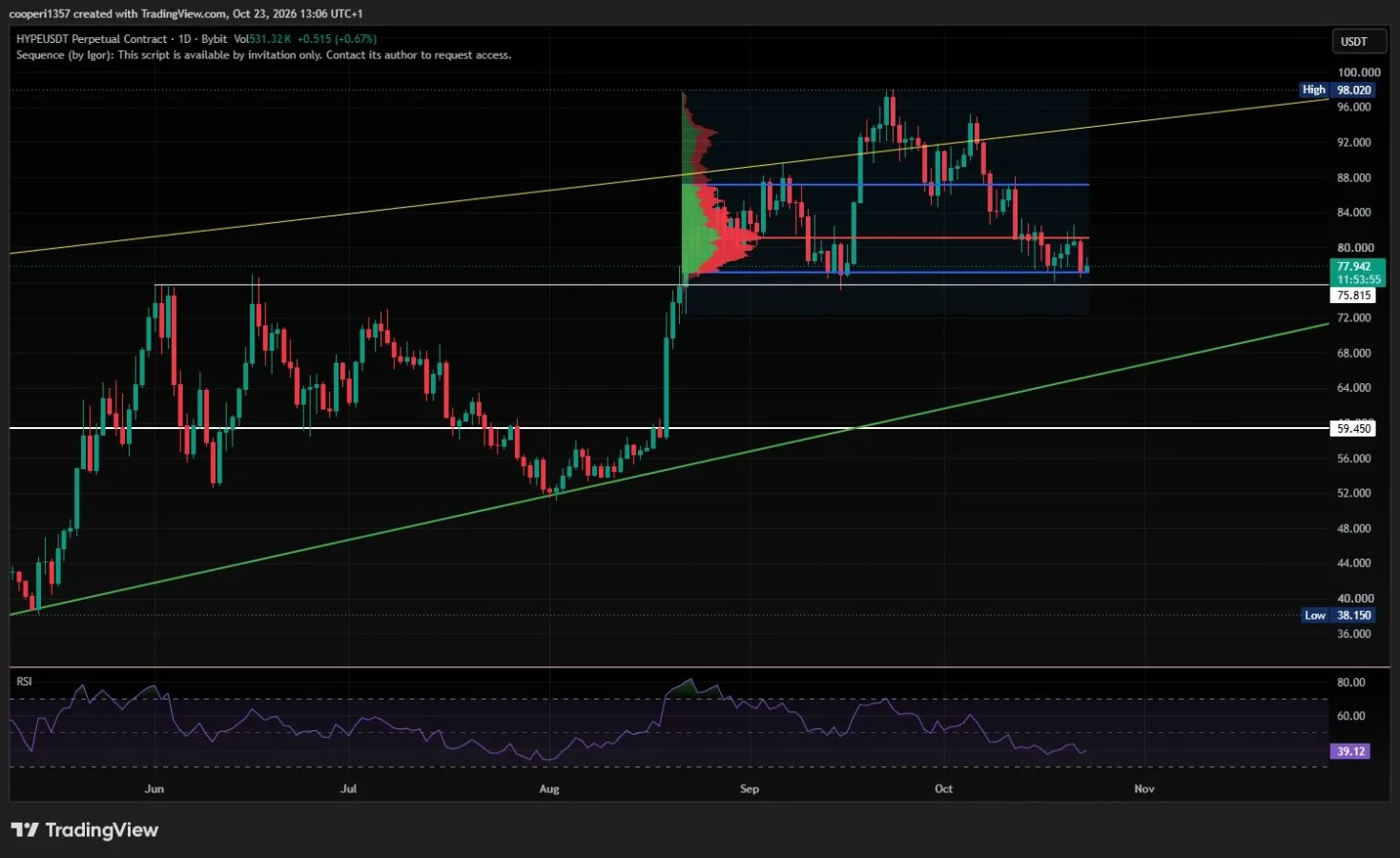Screen dimensions: 1400x858
Task: Click the 75.815 horizontal line price tag
Action: click(1354, 296)
